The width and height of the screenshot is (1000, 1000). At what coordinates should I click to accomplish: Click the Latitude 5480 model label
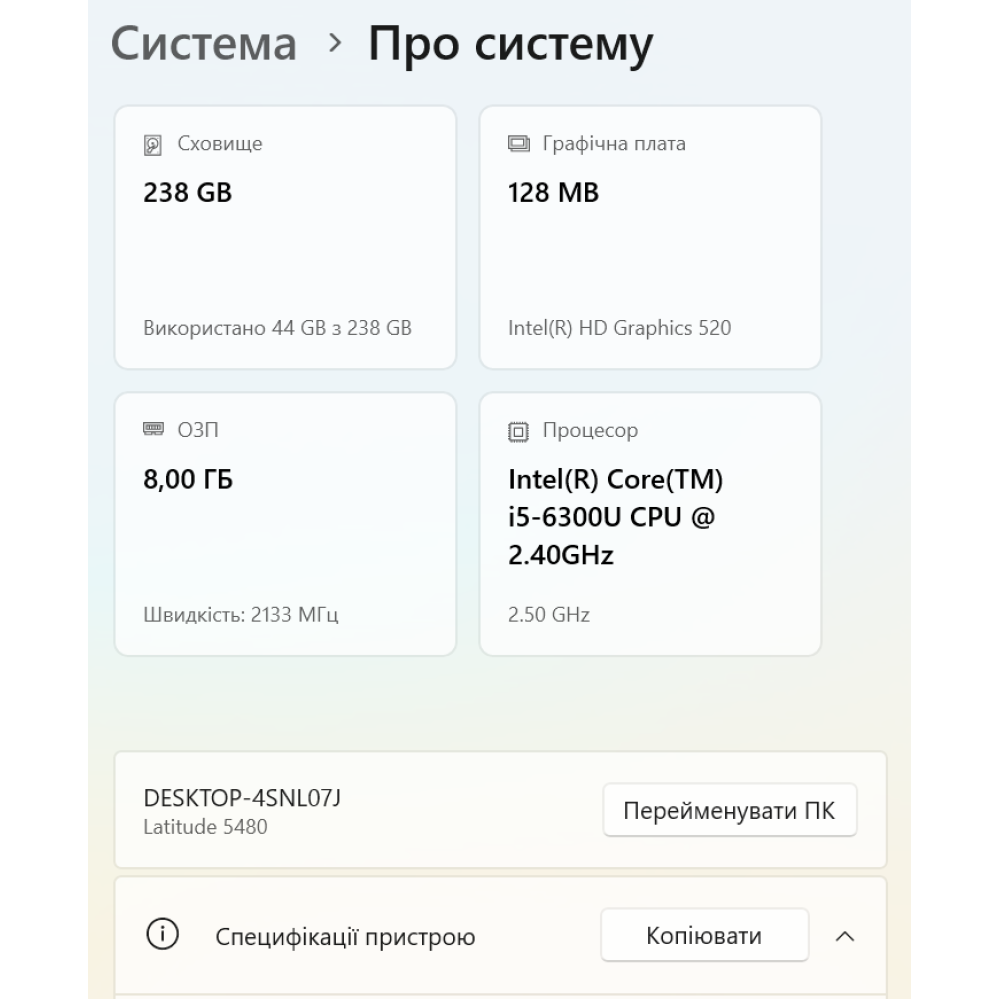pos(205,827)
